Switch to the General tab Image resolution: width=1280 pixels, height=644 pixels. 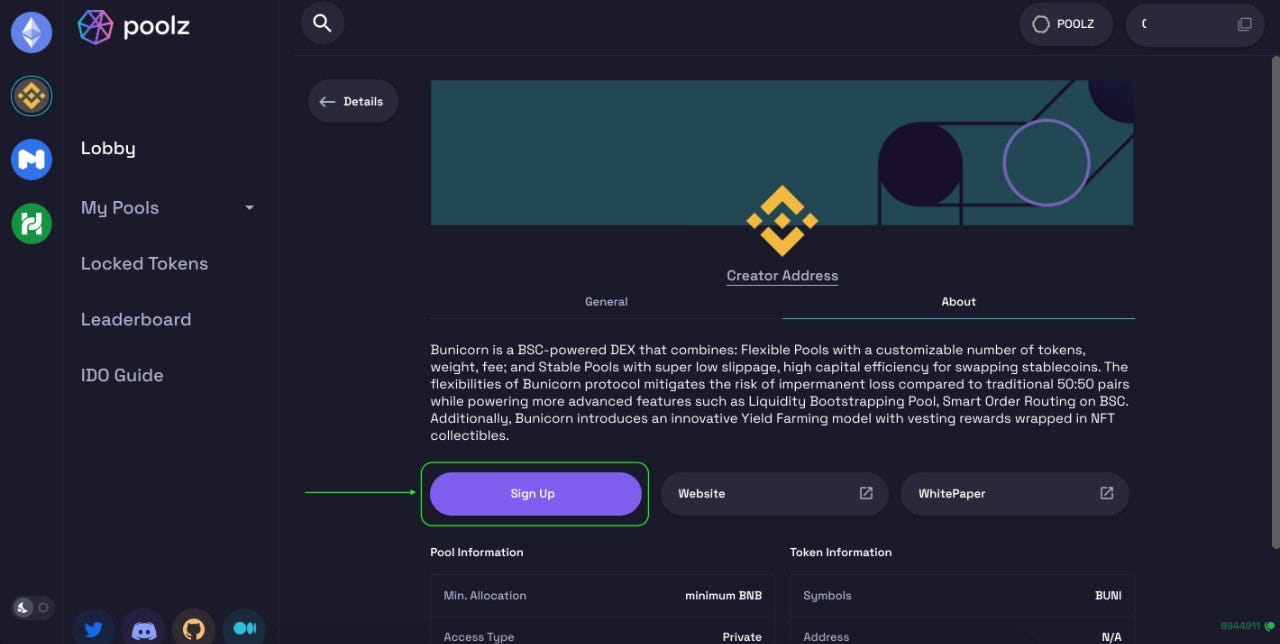(606, 302)
